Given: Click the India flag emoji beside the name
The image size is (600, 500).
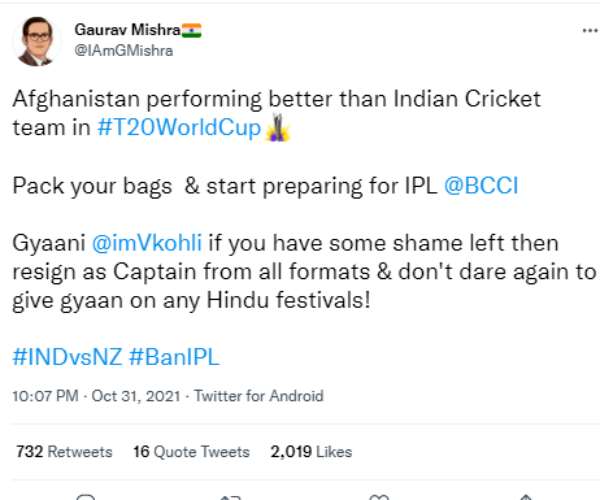Looking at the screenshot, I should pyautogui.click(x=192, y=31).
